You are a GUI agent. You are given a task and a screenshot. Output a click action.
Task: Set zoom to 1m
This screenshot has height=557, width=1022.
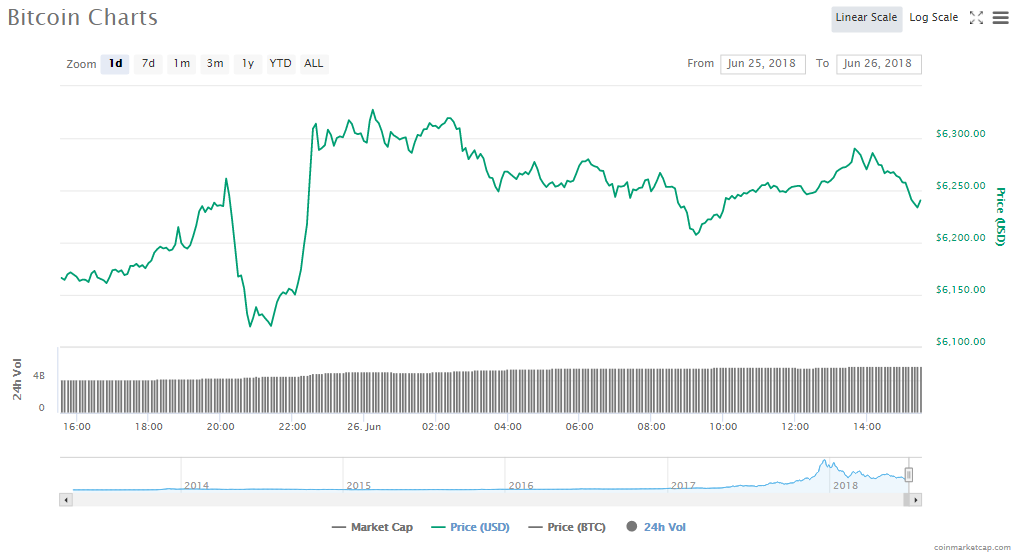coord(181,64)
